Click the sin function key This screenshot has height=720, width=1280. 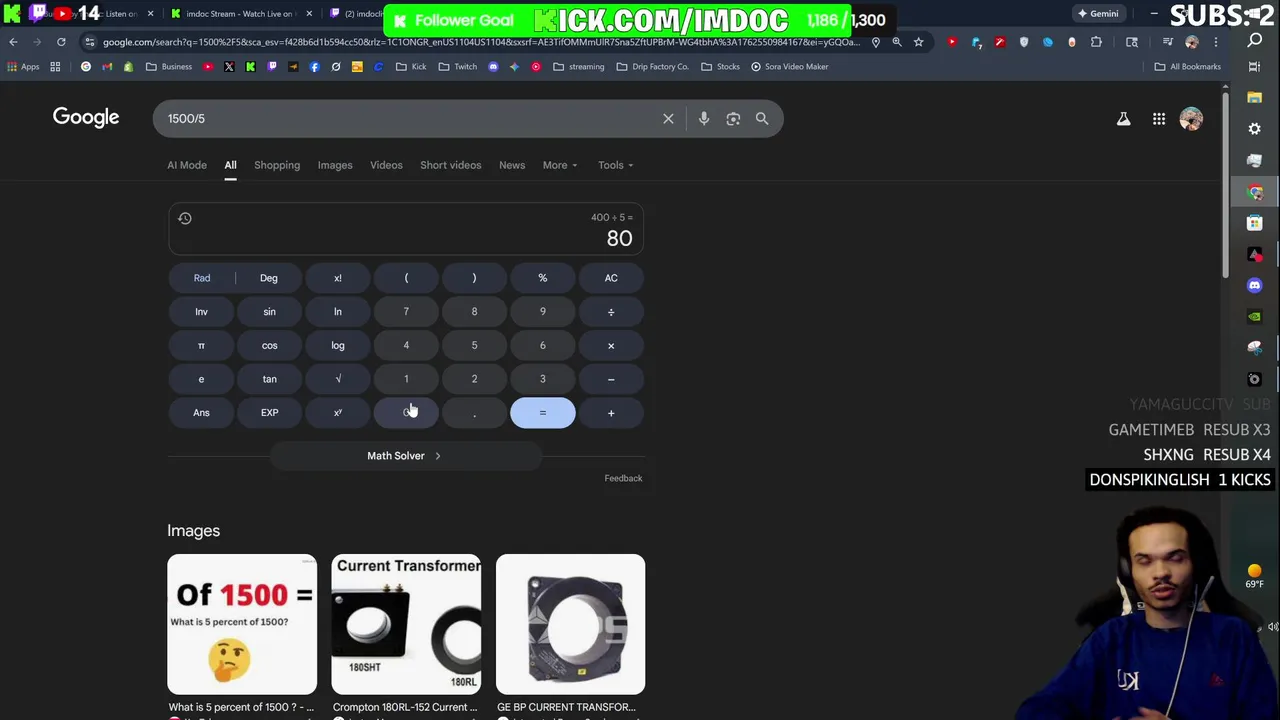269,312
